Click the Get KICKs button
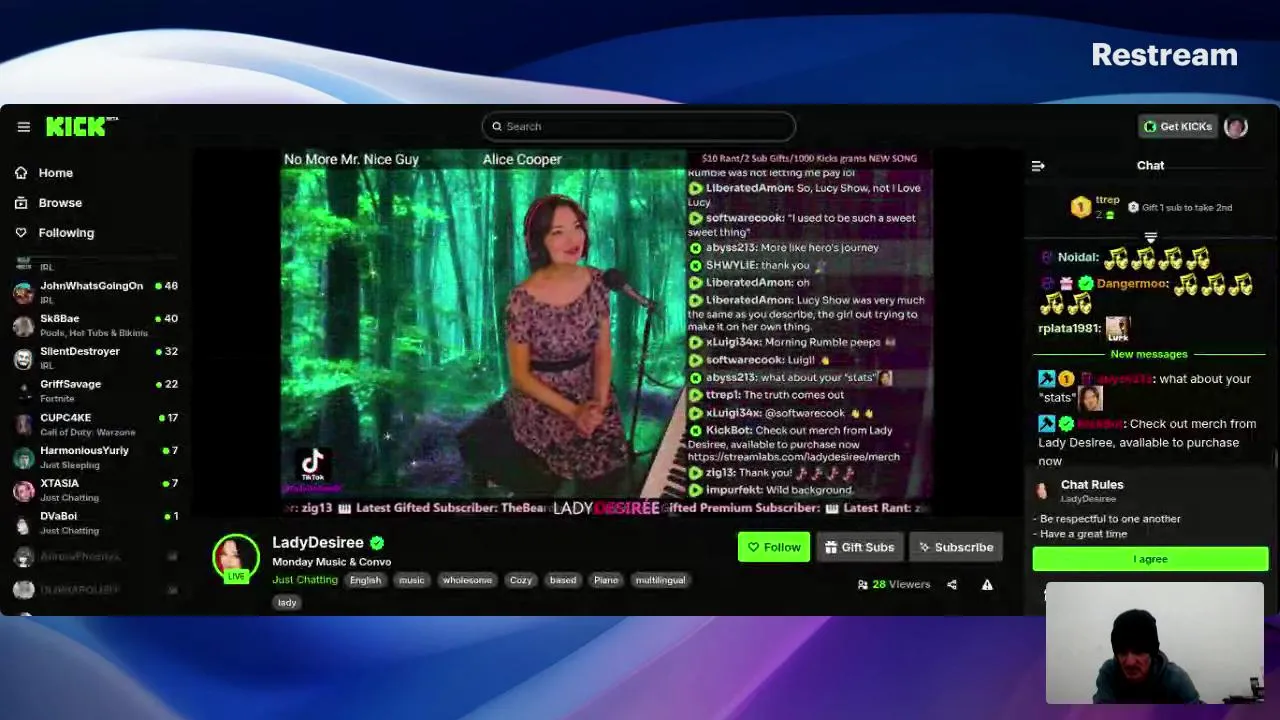This screenshot has height=720, width=1280. 1177,126
